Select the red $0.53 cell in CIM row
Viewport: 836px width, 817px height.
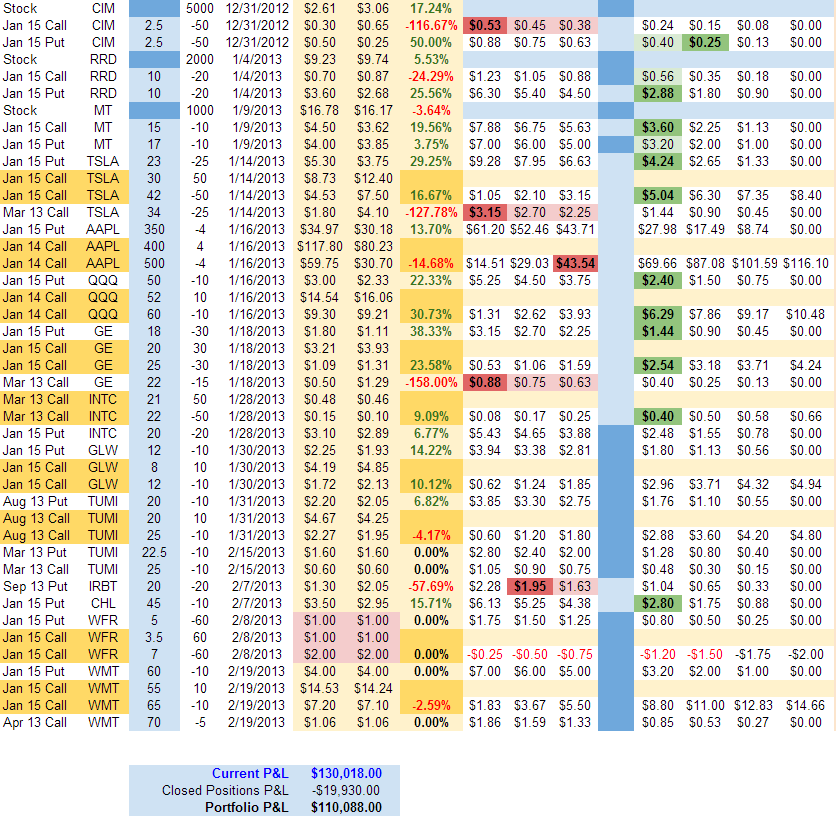485,24
